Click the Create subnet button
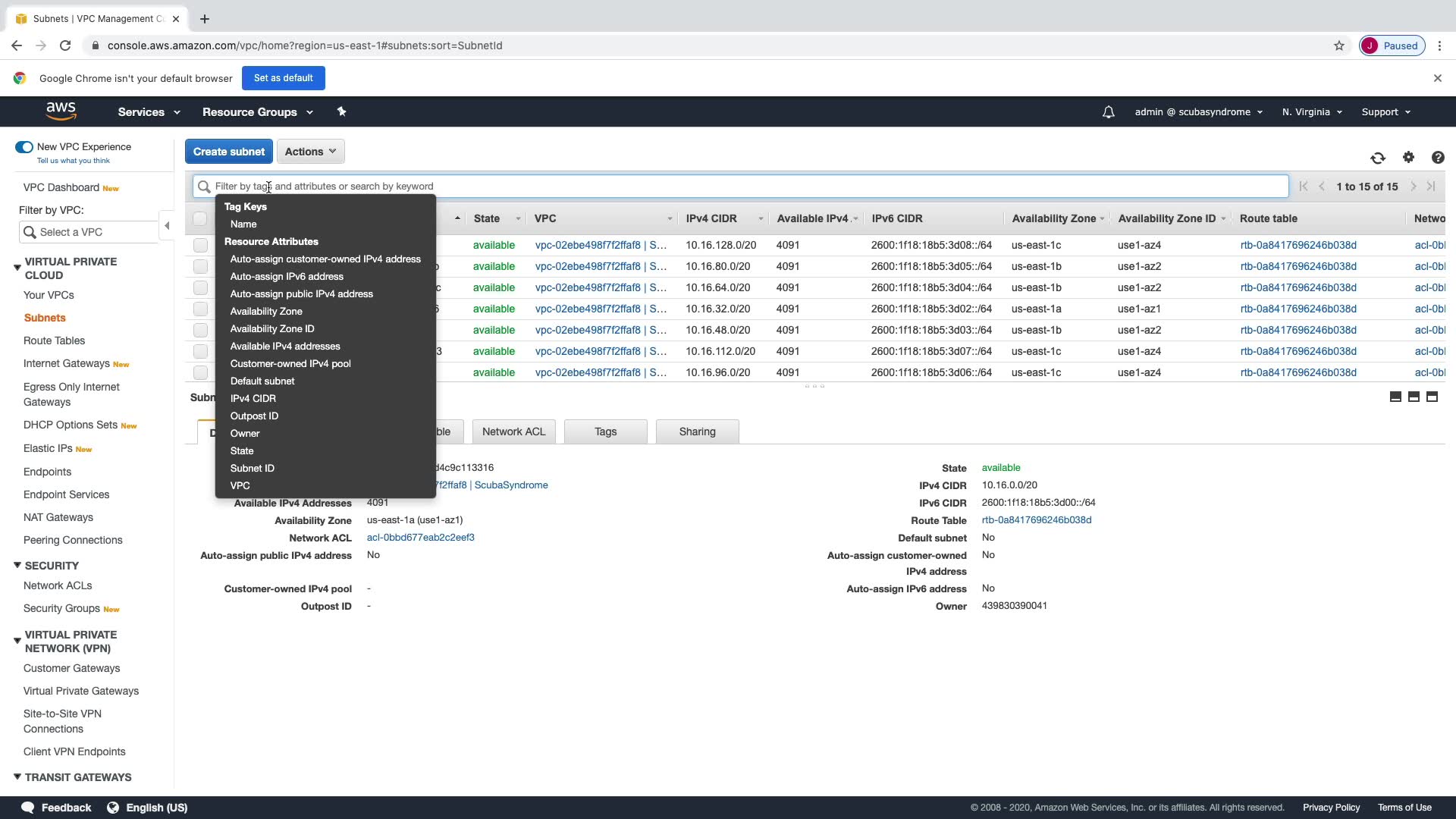The height and width of the screenshot is (819, 1456). coord(228,152)
